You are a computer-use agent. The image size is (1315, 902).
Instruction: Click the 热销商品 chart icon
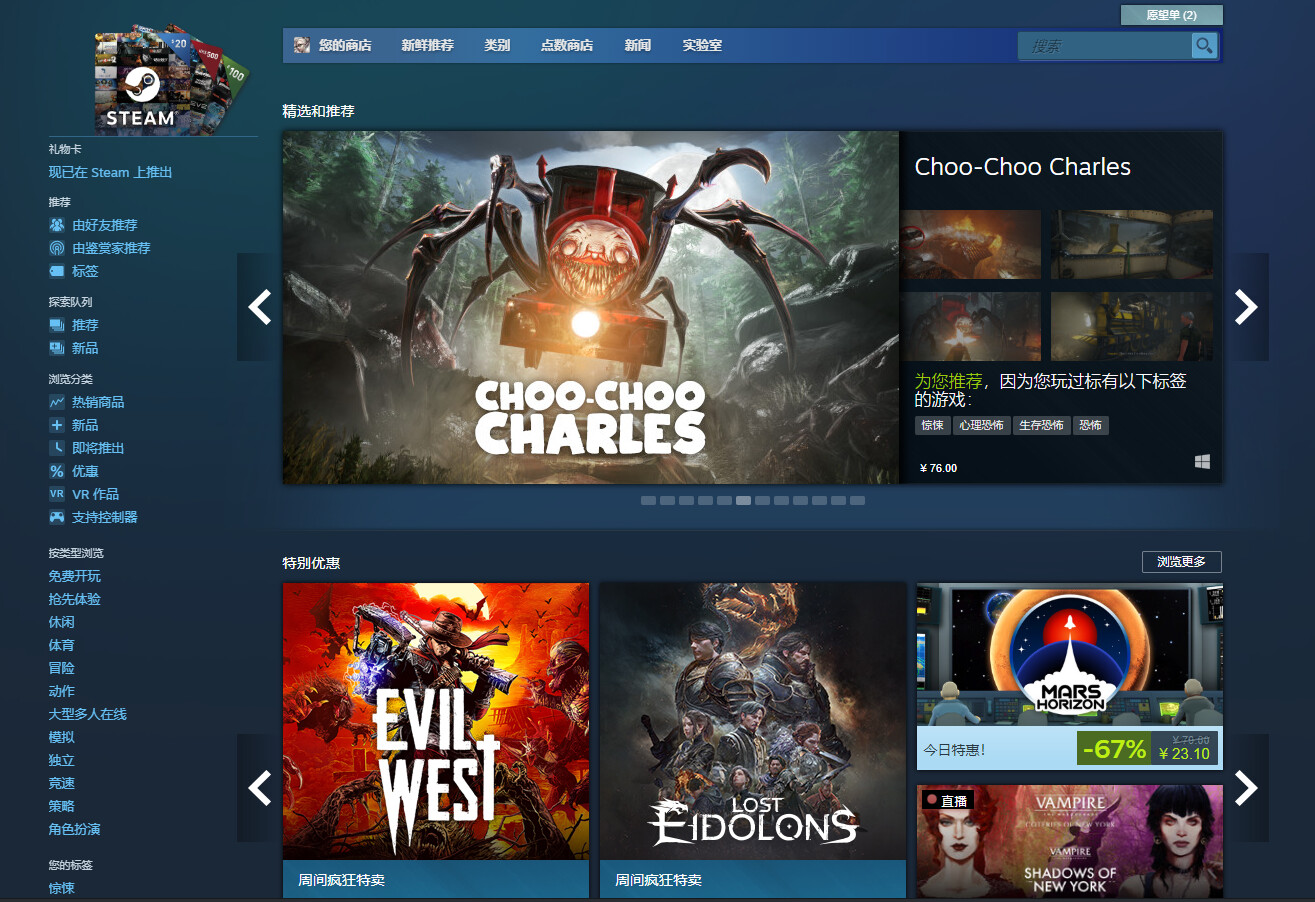pos(57,402)
